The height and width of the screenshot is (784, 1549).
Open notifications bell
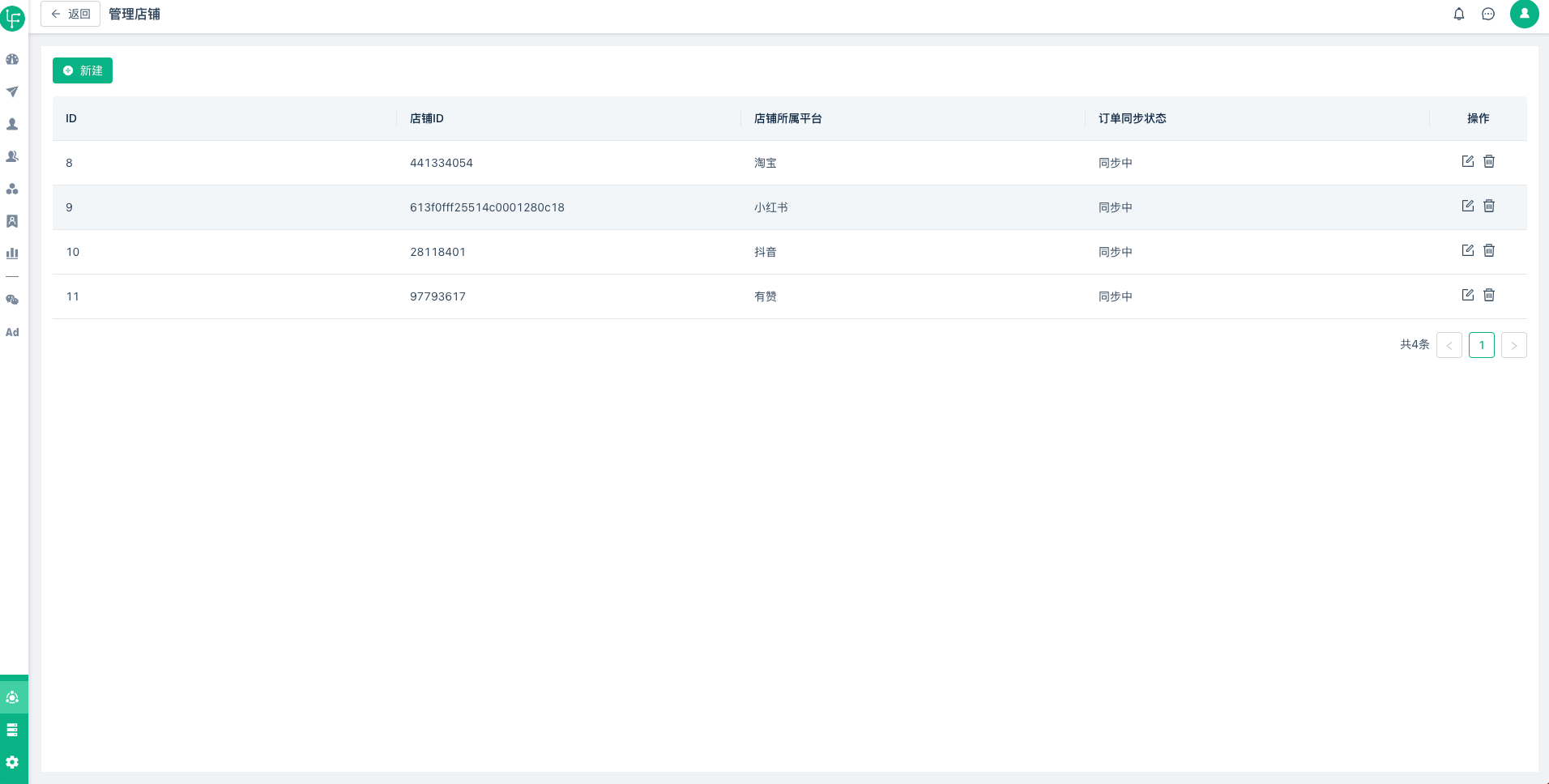point(1459,14)
